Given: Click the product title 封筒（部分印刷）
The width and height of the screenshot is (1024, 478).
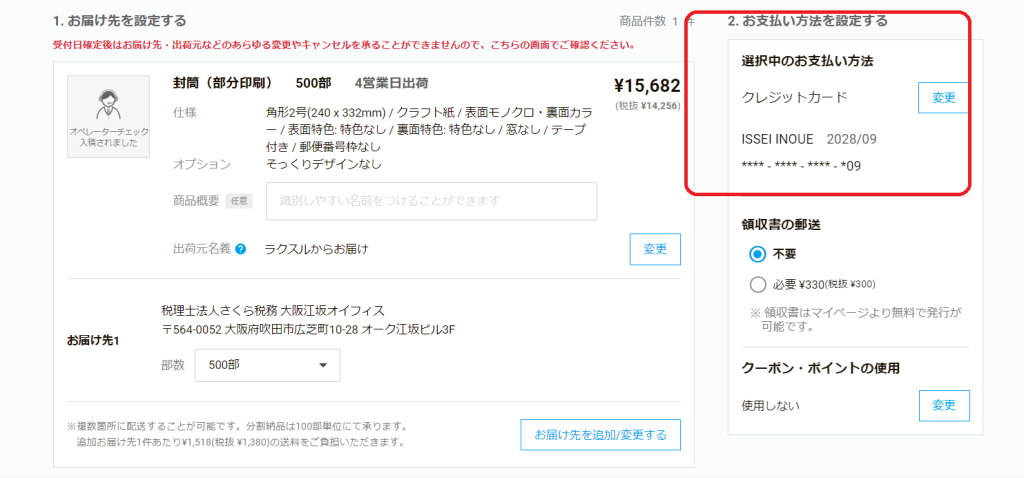Looking at the screenshot, I should (x=227, y=83).
